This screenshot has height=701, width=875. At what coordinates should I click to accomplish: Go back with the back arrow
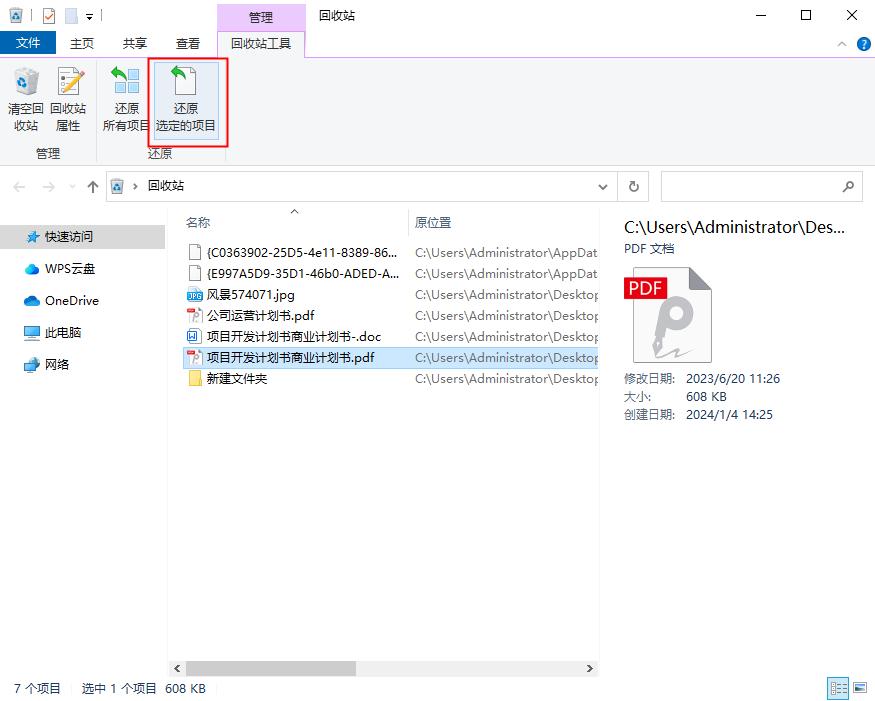20,187
